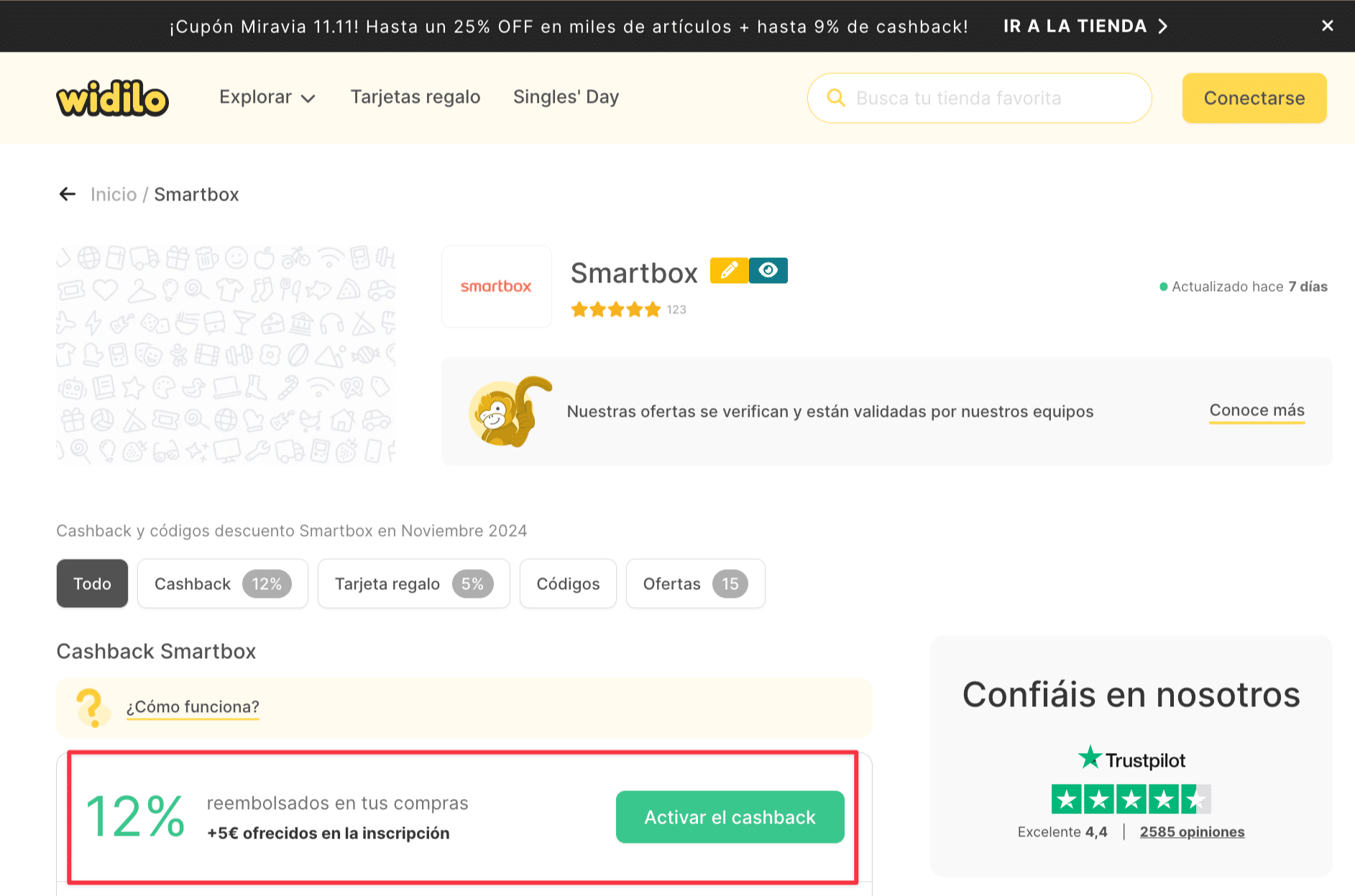Click the monkey mascot illustration
1355x896 pixels.
click(510, 411)
